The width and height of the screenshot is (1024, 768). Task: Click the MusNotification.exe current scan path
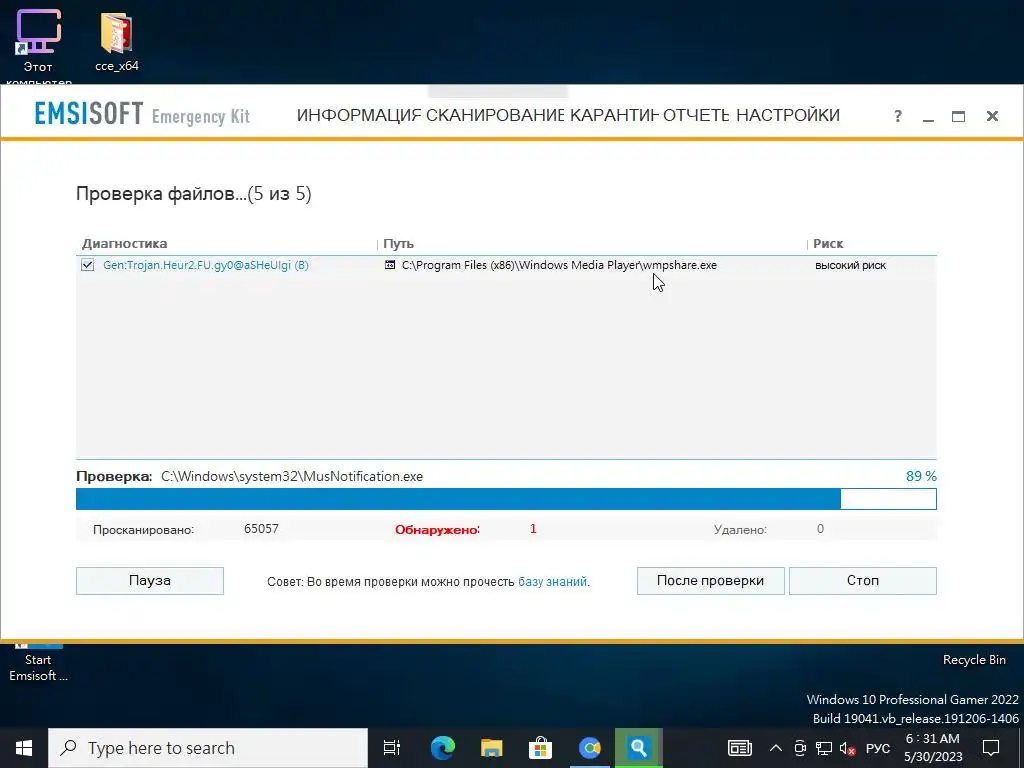(x=292, y=476)
